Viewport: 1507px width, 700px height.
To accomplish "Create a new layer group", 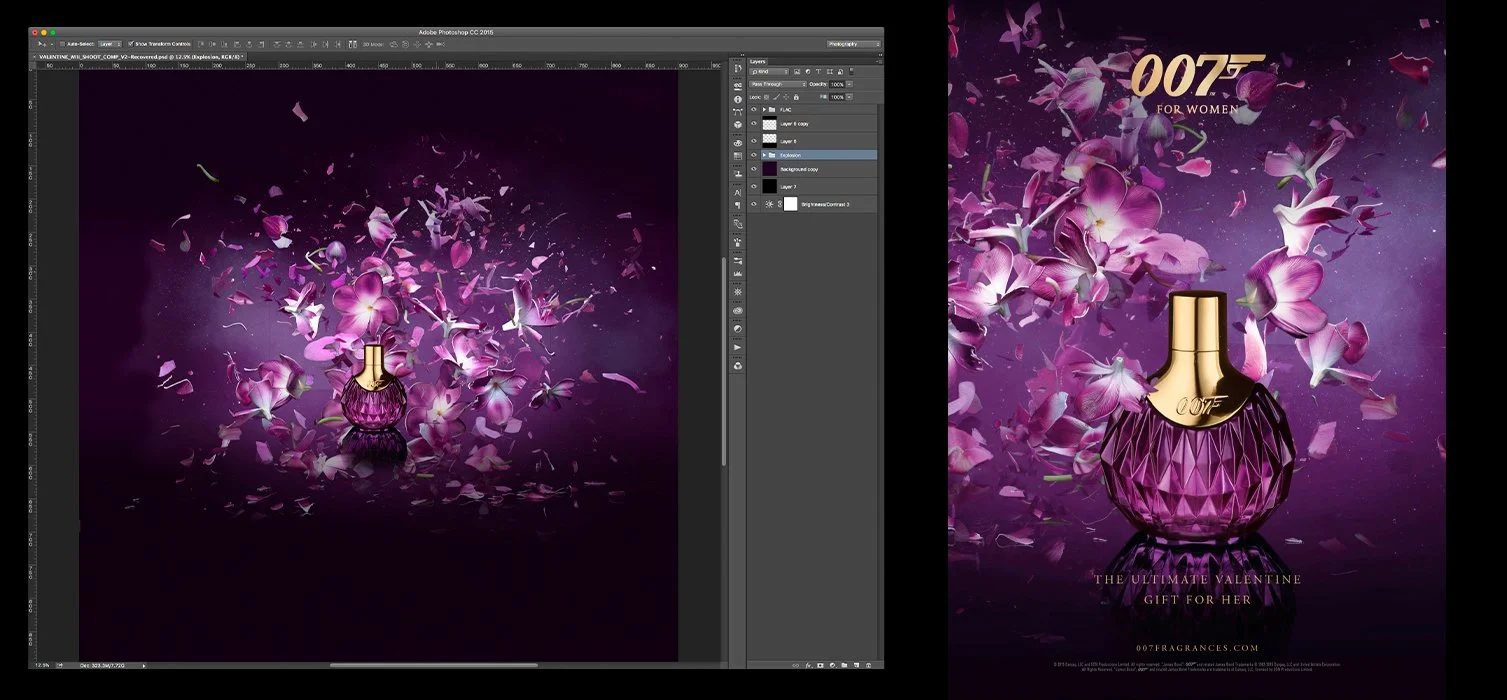I will tap(844, 665).
